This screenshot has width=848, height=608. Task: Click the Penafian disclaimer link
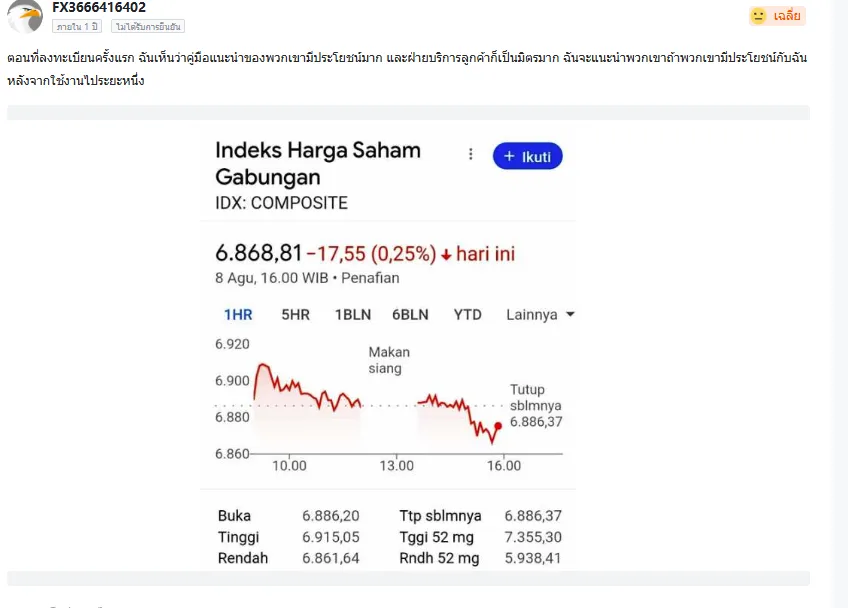point(370,278)
